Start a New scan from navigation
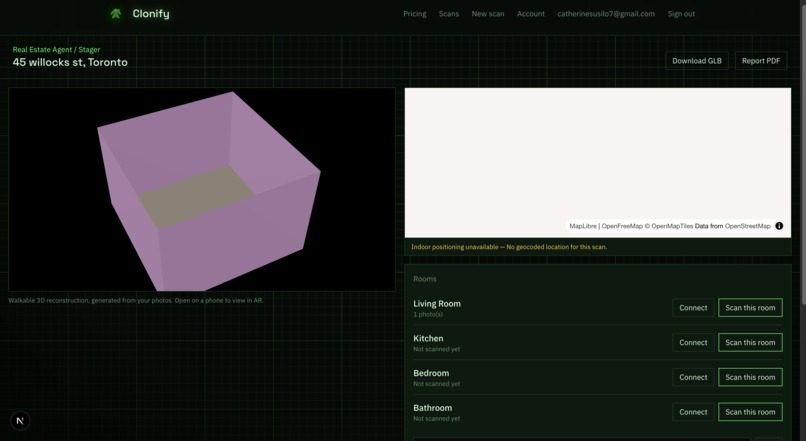 tap(488, 14)
